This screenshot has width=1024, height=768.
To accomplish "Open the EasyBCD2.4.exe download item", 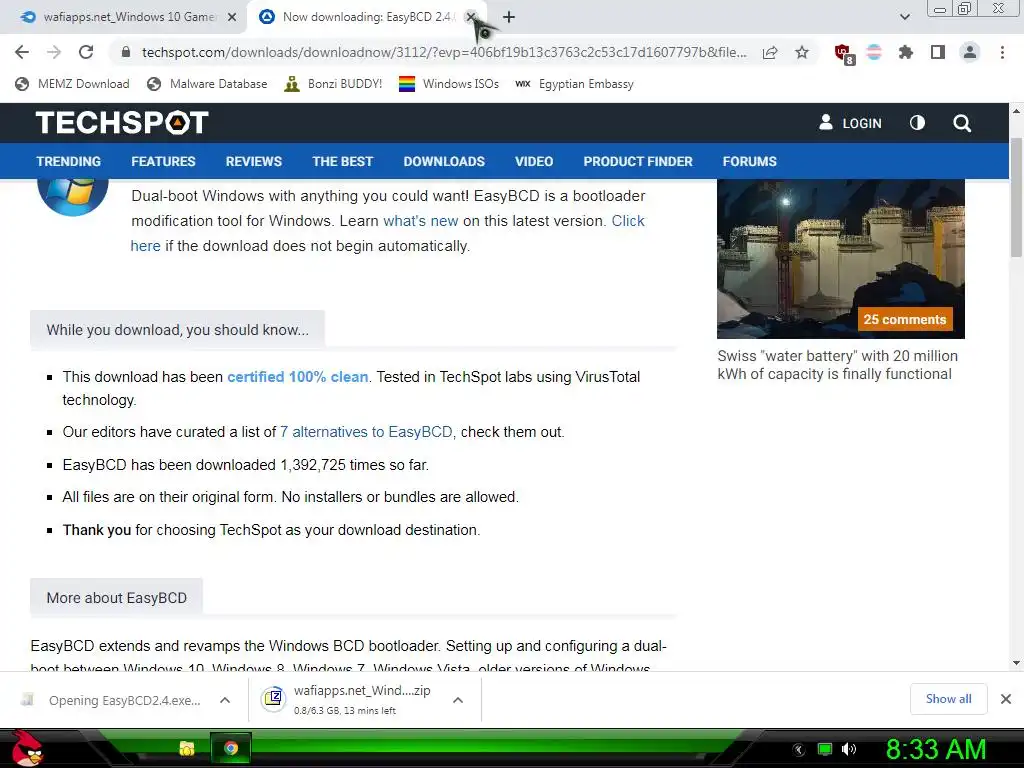I will [x=111, y=700].
